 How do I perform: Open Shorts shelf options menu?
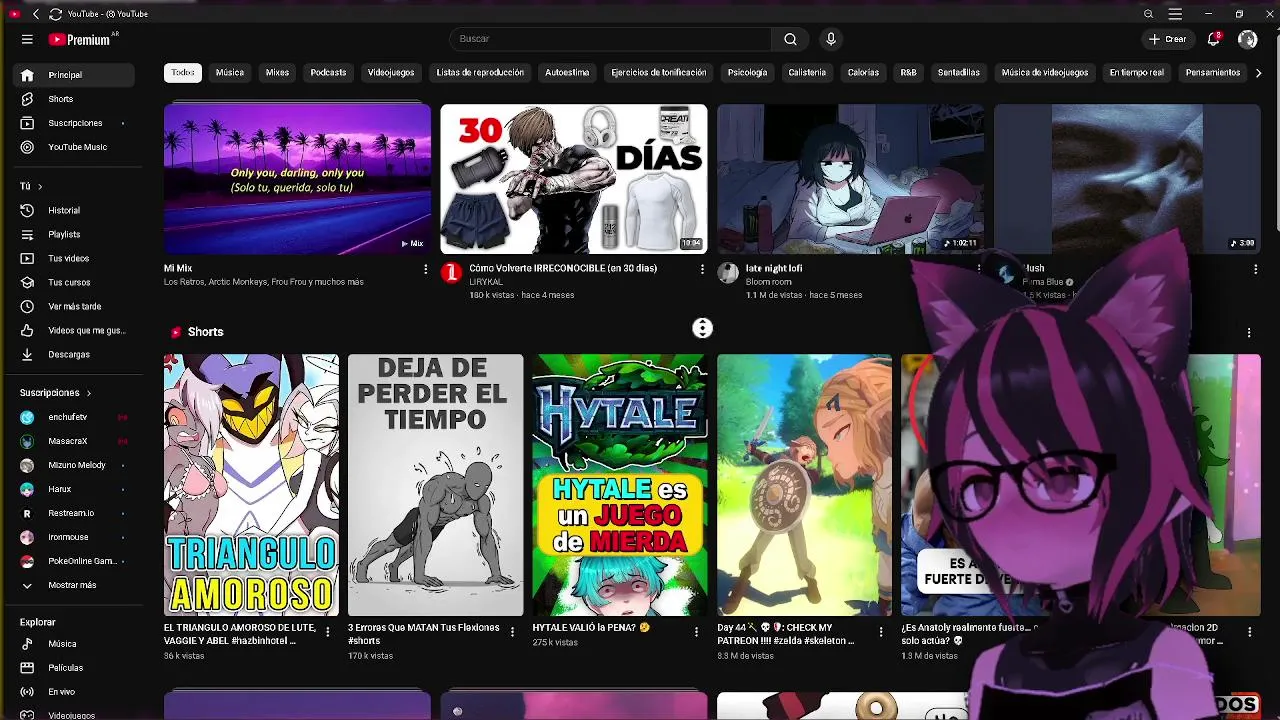pyautogui.click(x=1249, y=332)
